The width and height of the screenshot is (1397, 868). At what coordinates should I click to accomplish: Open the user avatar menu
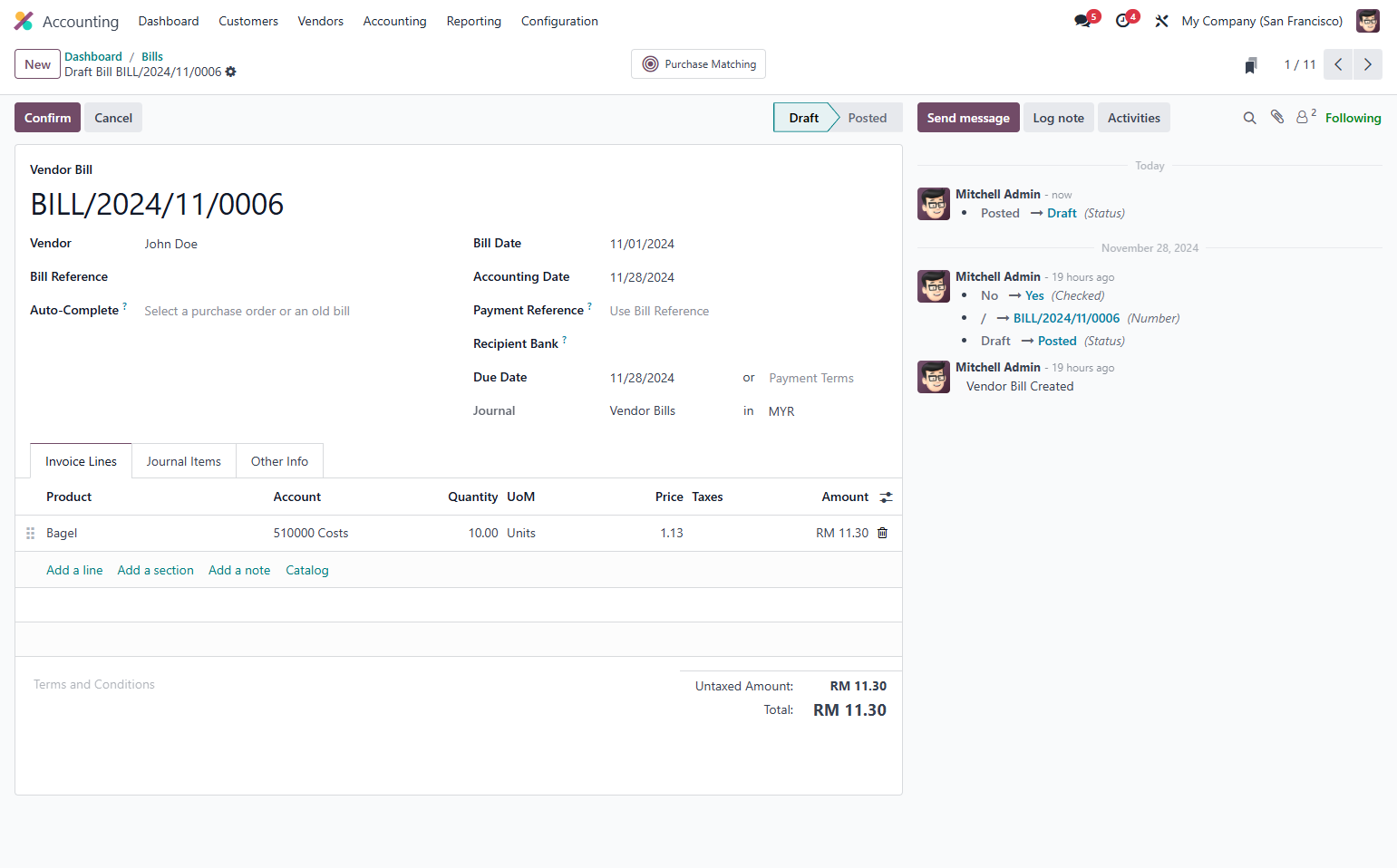1367,21
